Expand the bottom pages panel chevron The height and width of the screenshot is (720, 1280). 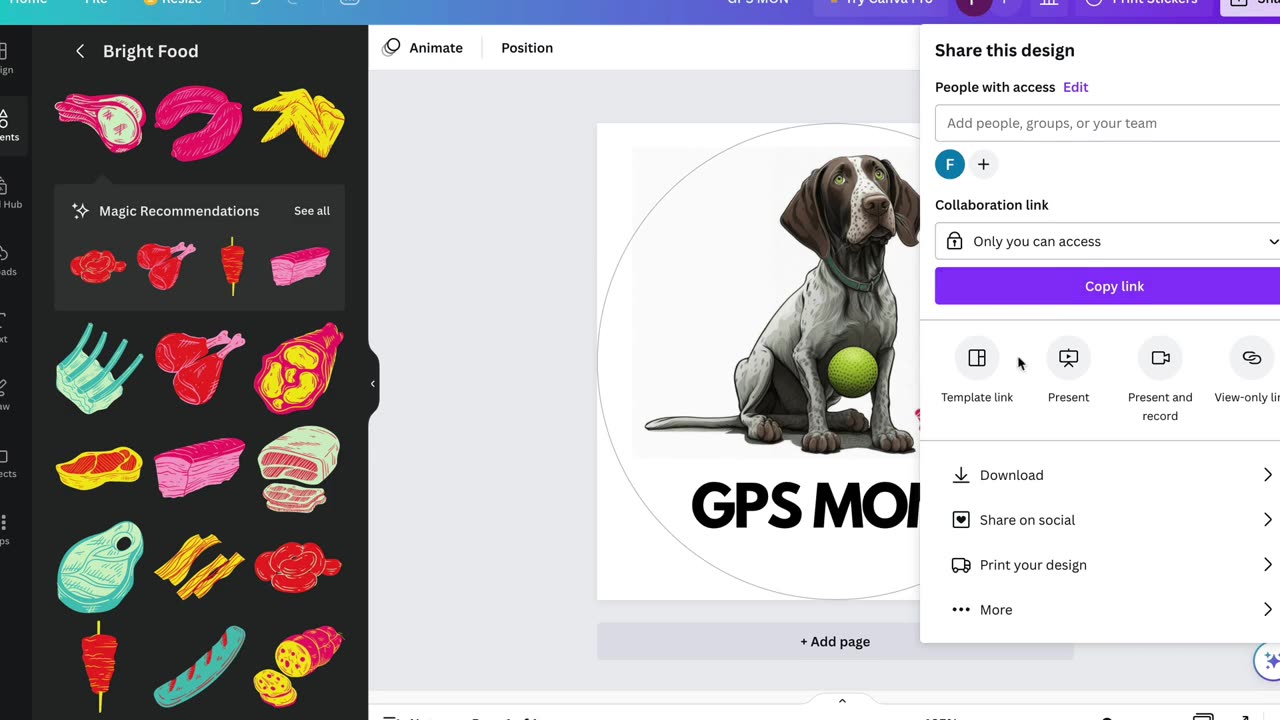(x=842, y=701)
